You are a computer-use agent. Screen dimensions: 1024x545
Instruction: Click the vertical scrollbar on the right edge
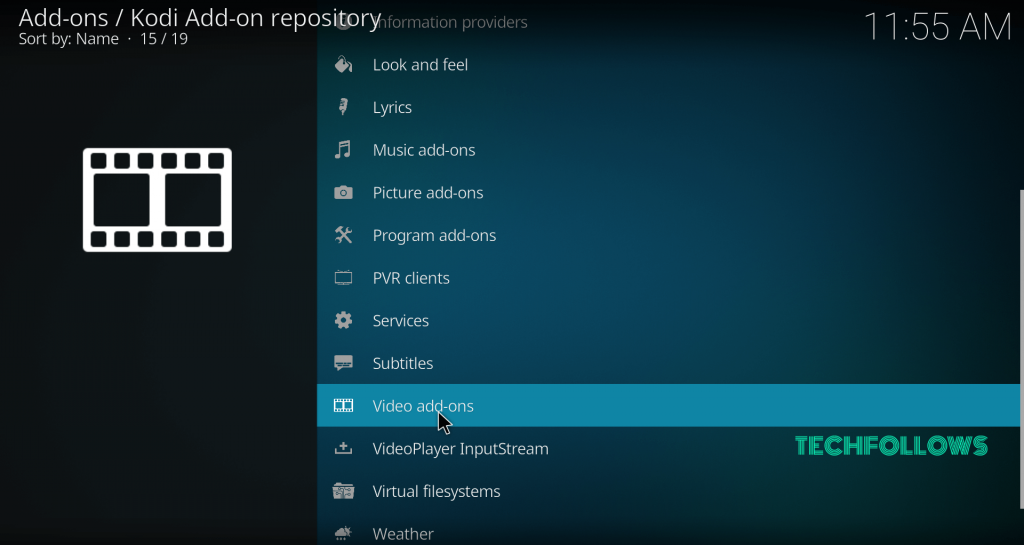[x=1021, y=349]
